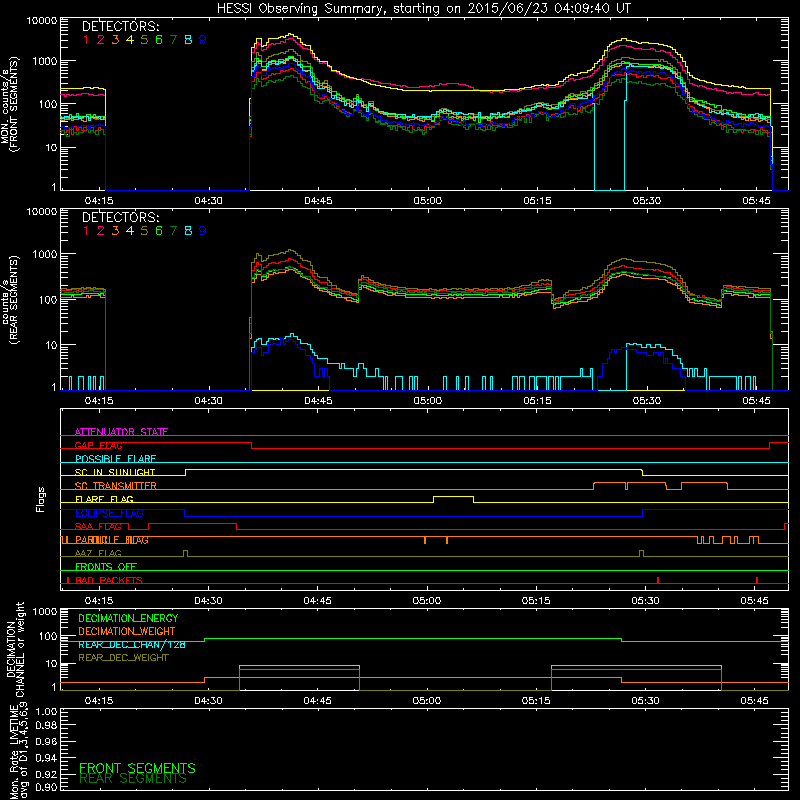This screenshot has width=800, height=800.
Task: Select orange detector '3' in rear segments legend
Action: (115, 231)
